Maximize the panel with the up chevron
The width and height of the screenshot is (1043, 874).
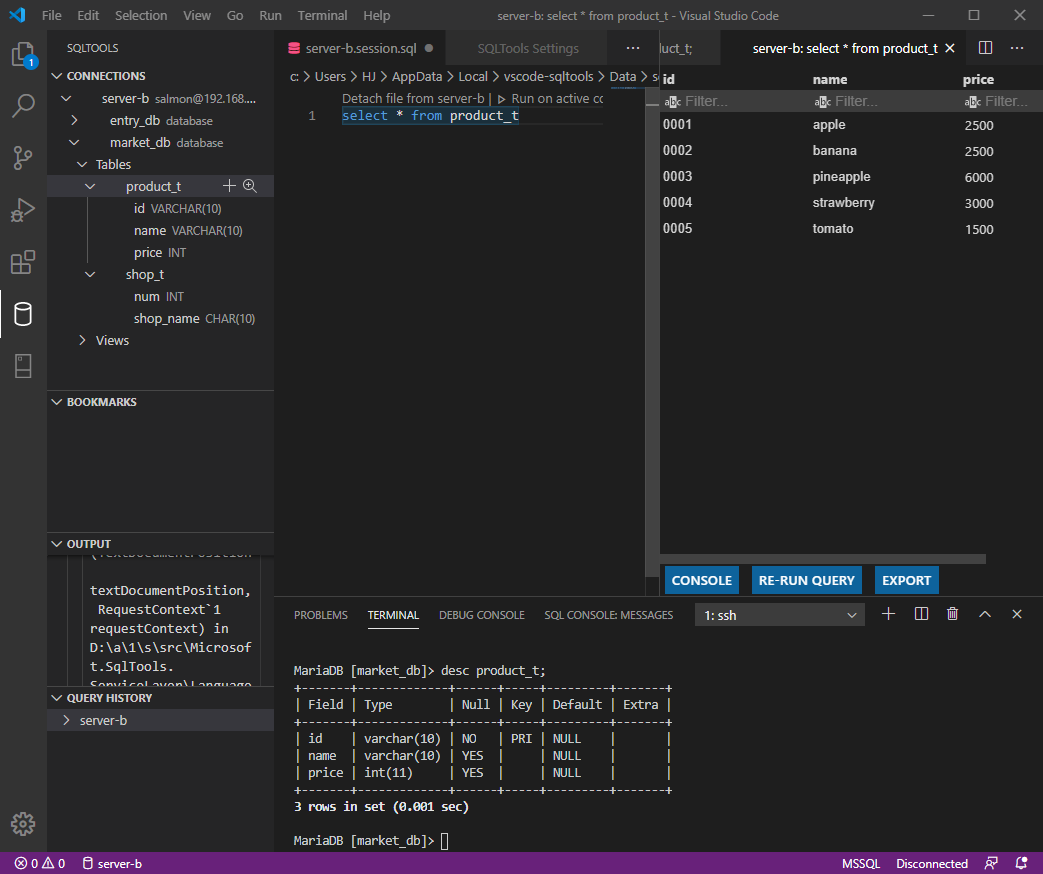pos(985,614)
